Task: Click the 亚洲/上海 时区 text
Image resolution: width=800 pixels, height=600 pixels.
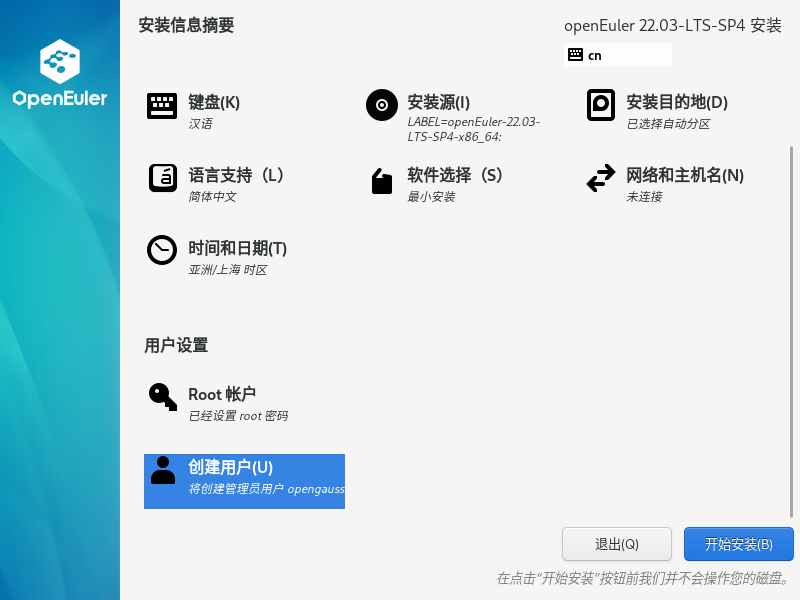Action: 228,270
